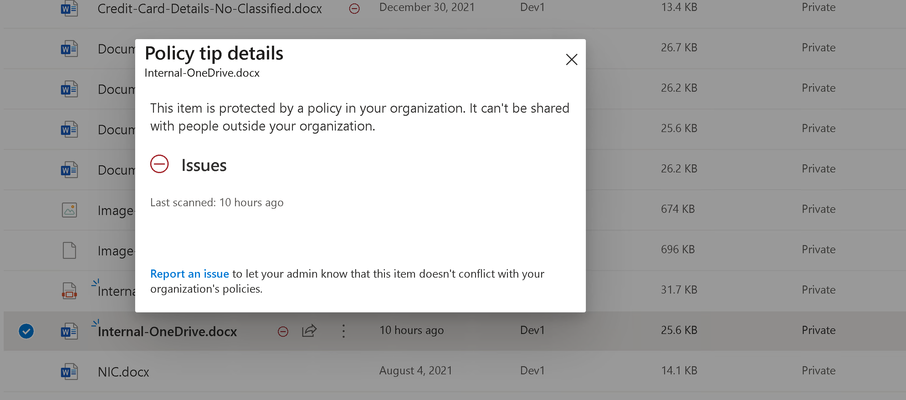The height and width of the screenshot is (400, 906).
Task: Click the 'Policy tip details' dialog title
Action: pyautogui.click(x=214, y=53)
